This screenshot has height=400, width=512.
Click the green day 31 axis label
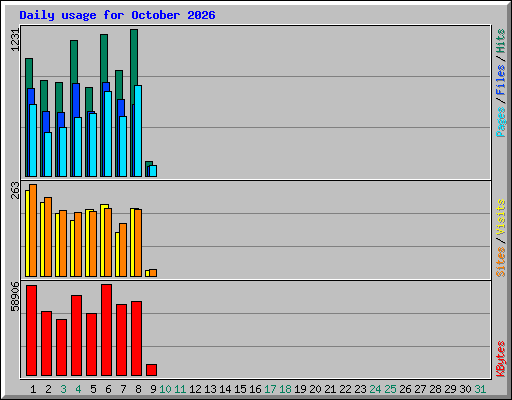click(x=480, y=389)
